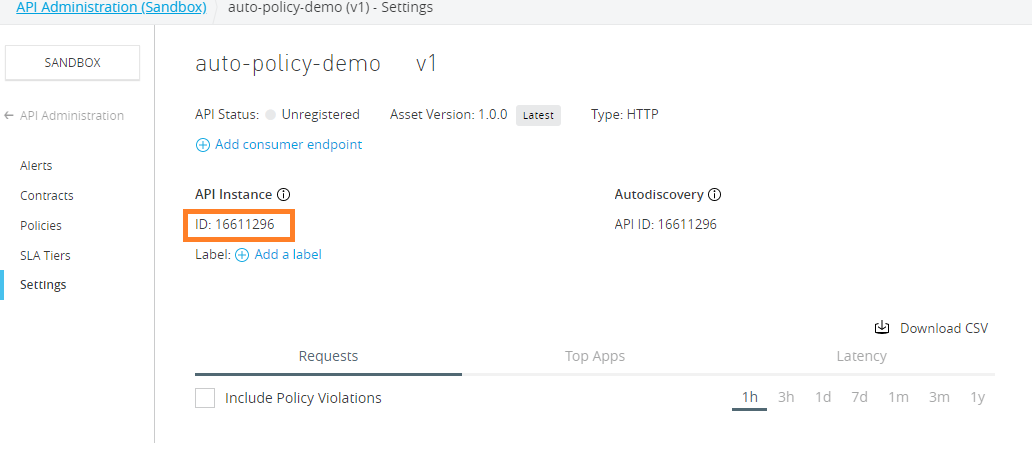This screenshot has width=1032, height=458.
Task: Open the SANDBOX environment switcher
Action: (x=73, y=63)
